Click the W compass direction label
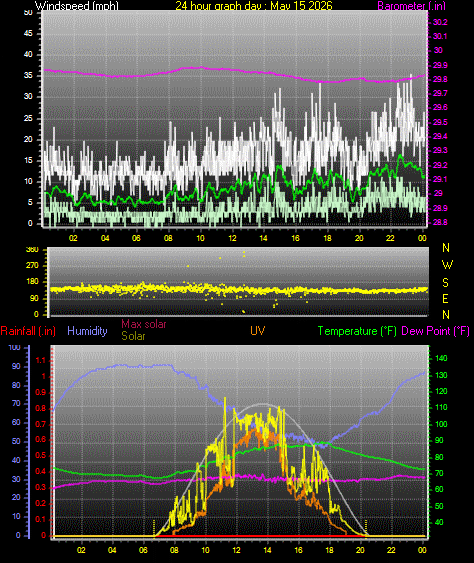 [447, 265]
